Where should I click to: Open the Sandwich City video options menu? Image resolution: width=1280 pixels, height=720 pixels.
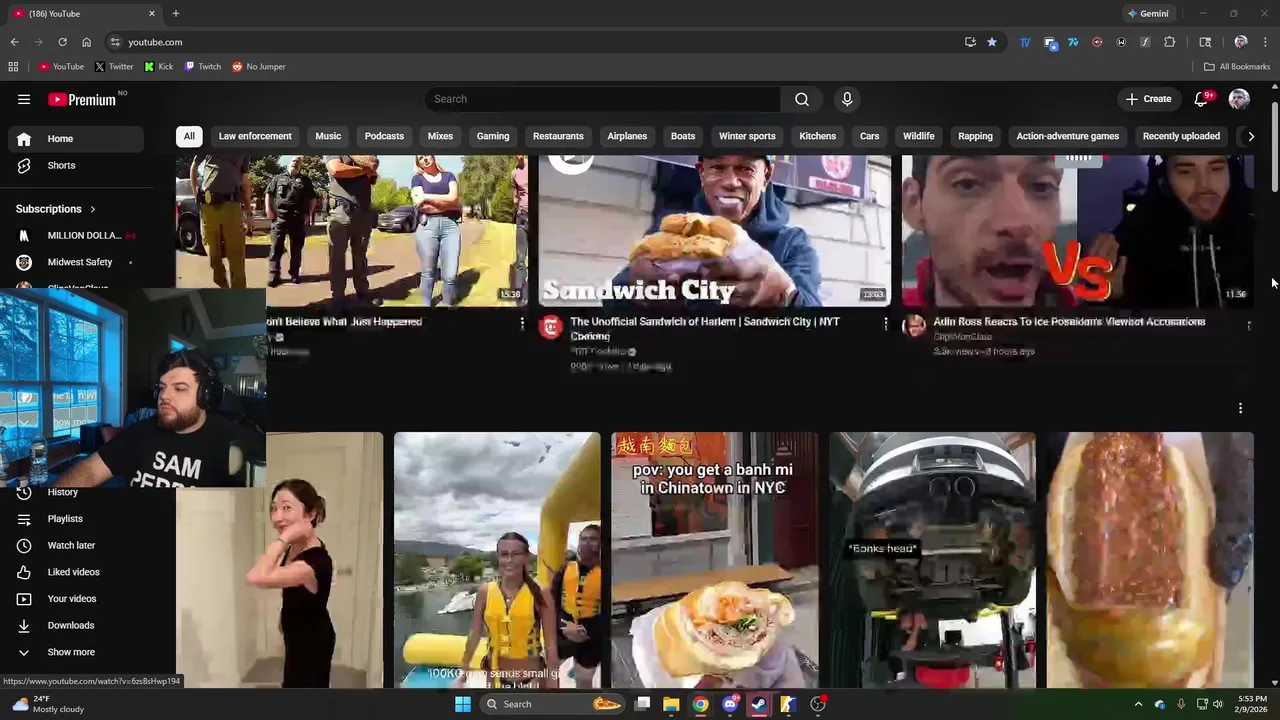885,324
